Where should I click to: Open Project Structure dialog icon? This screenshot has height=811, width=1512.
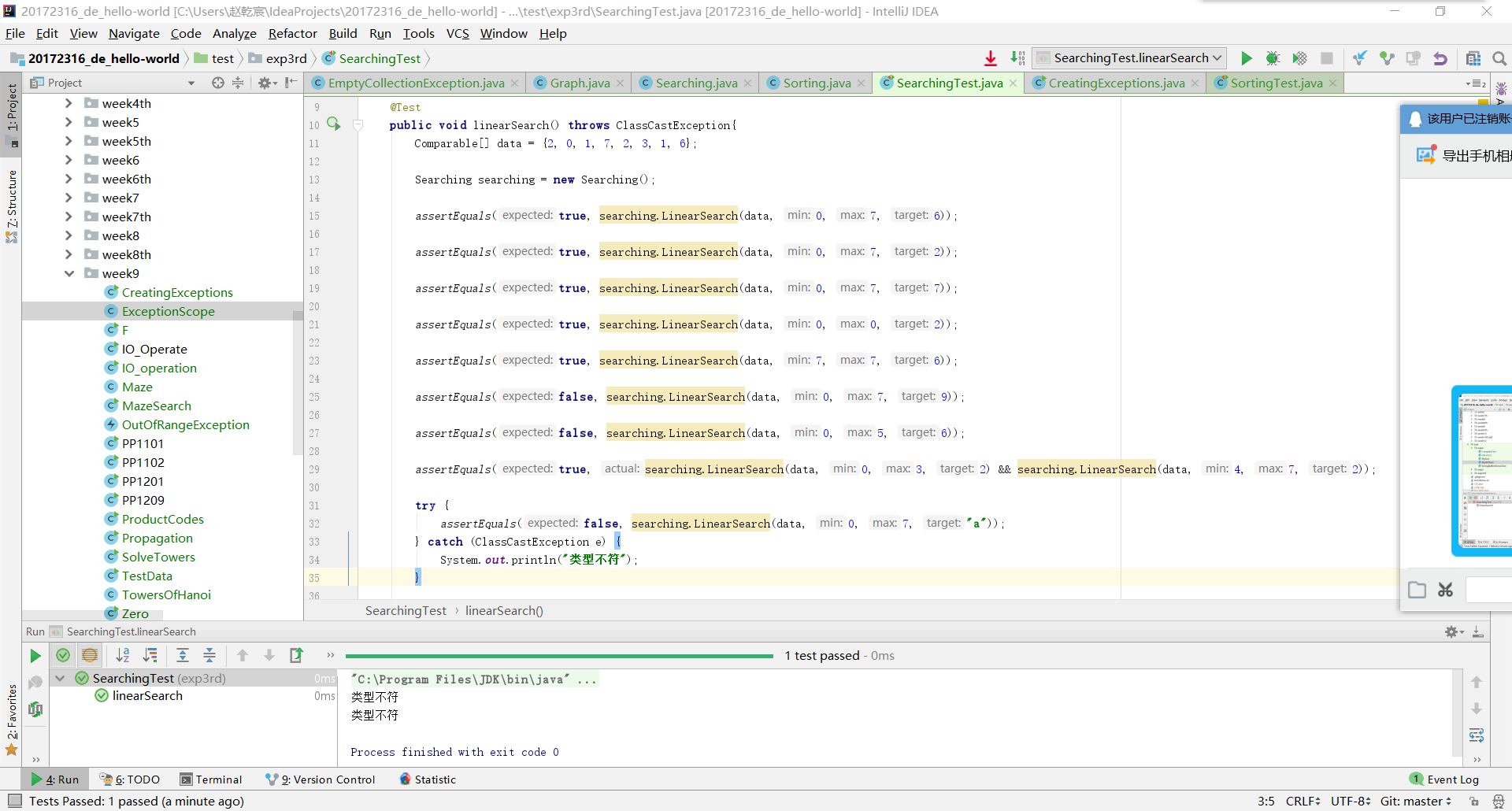click(x=1473, y=58)
